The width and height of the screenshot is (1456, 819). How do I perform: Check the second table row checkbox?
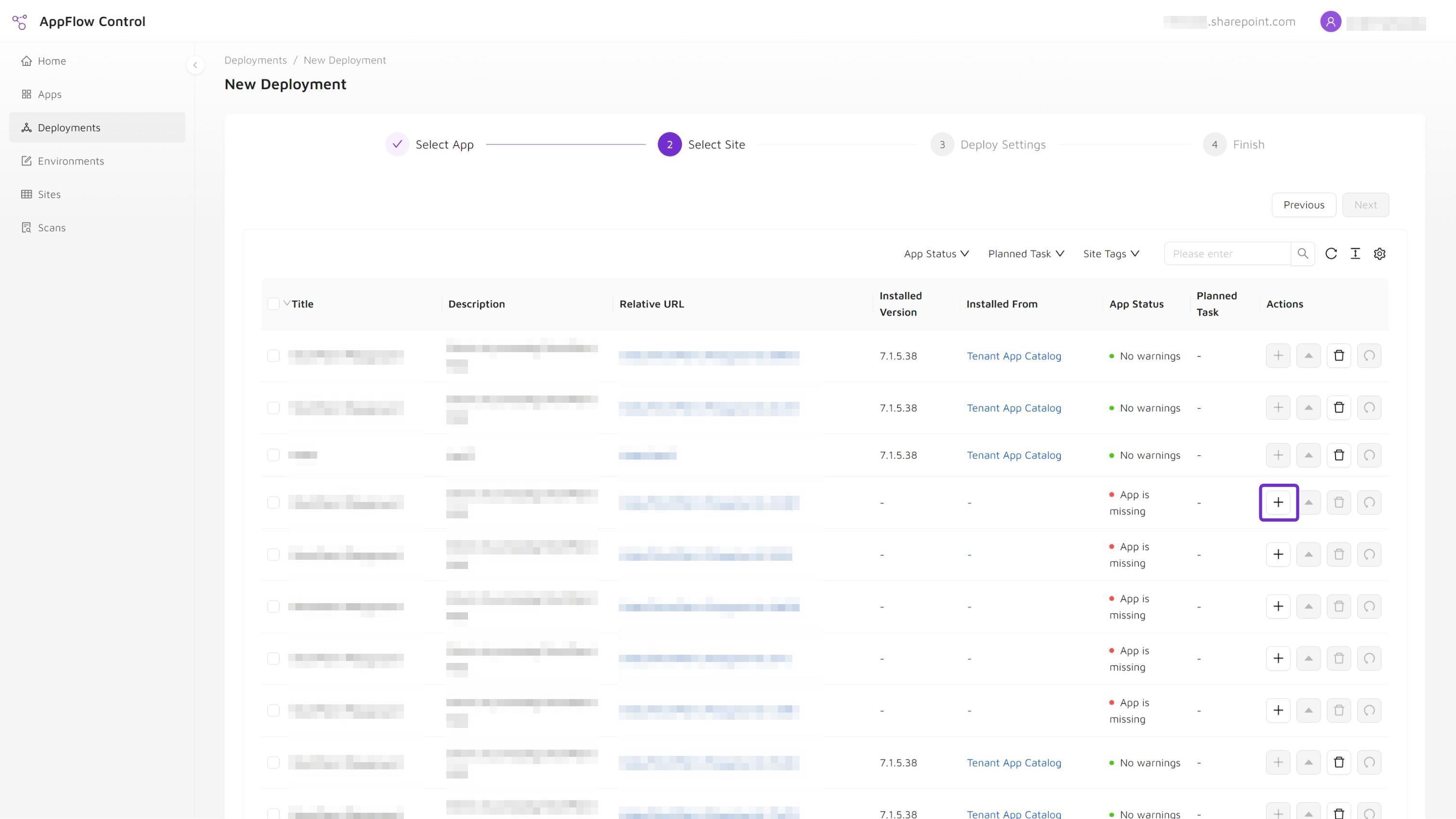[x=273, y=408]
